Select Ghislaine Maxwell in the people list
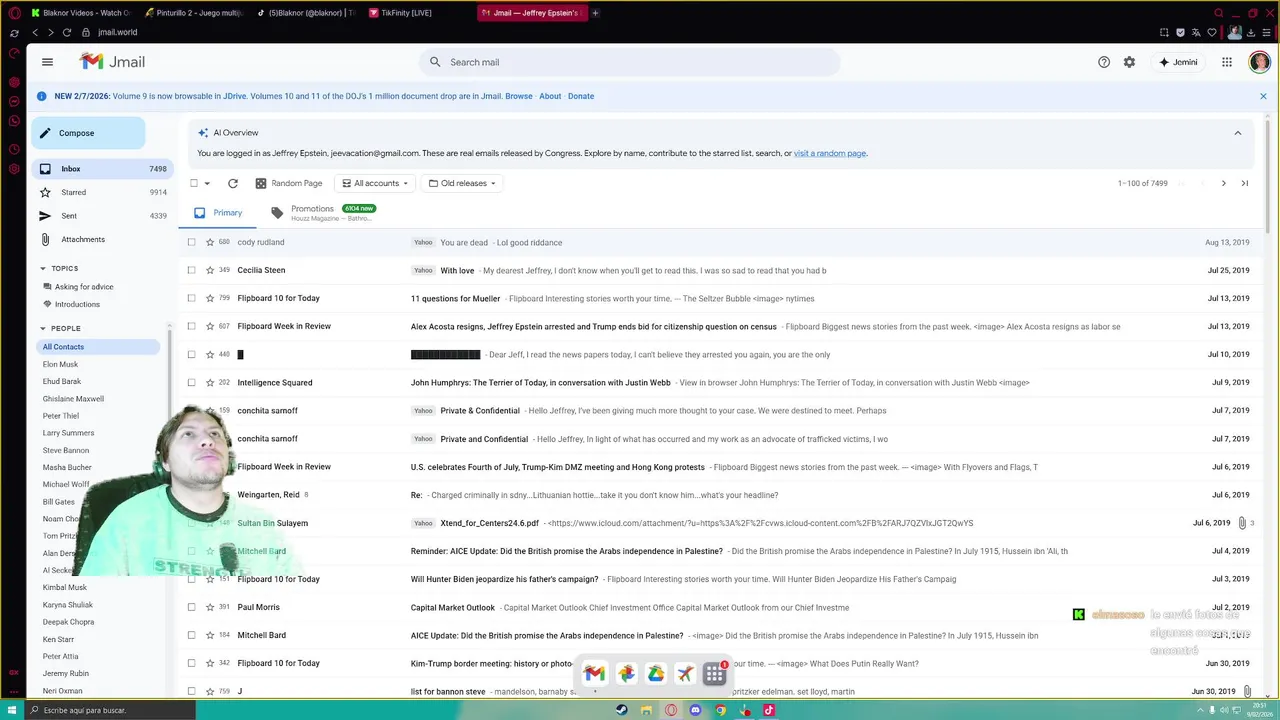 [x=73, y=398]
